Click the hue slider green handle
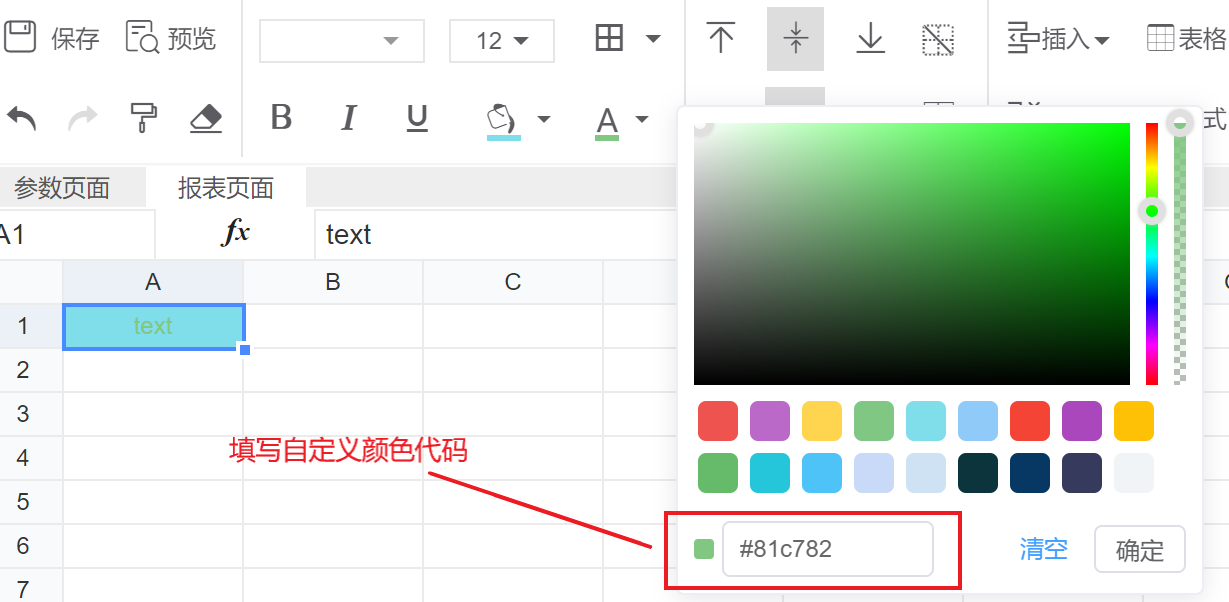 point(1152,210)
